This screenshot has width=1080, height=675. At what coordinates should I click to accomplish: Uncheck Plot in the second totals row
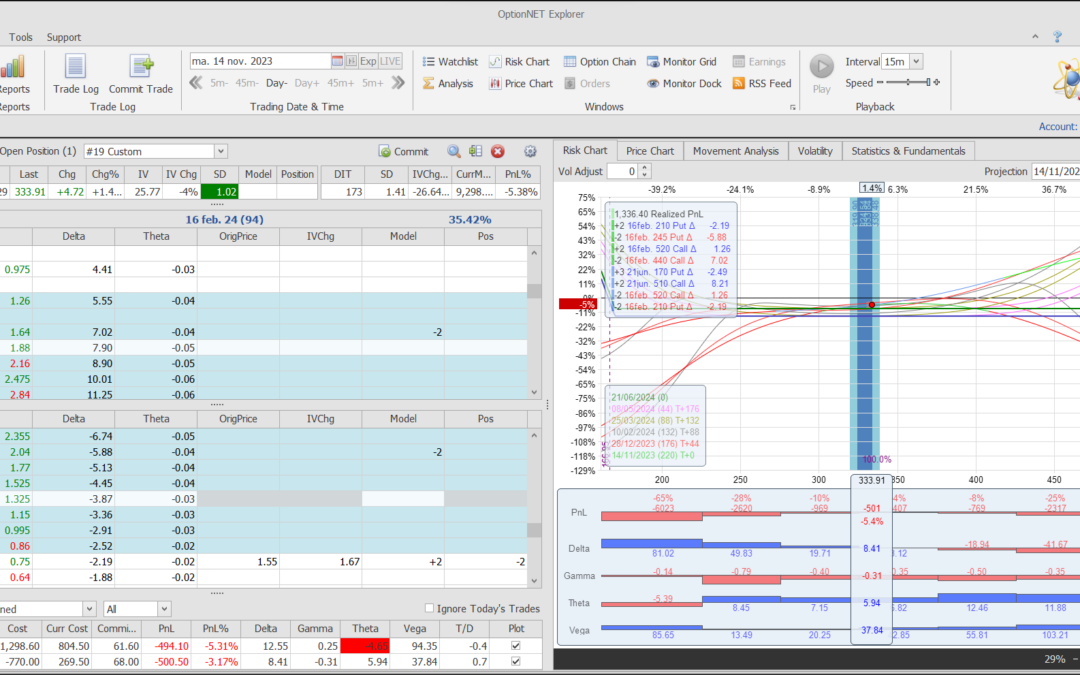[x=515, y=661]
